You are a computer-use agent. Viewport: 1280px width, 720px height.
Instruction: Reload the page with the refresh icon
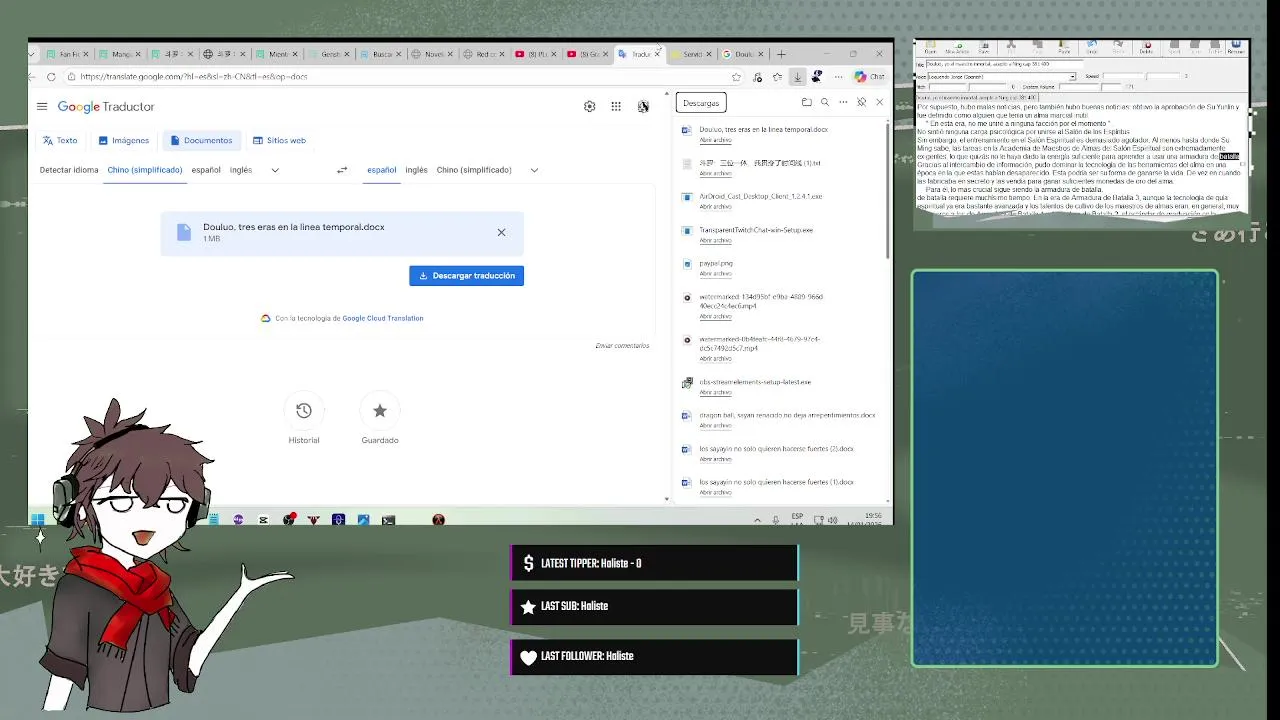51,76
